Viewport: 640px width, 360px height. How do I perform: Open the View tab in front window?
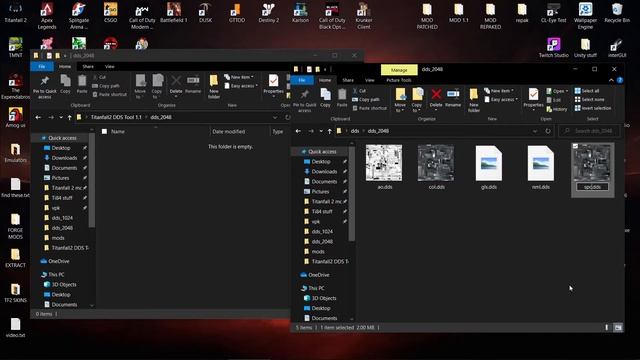click(370, 80)
